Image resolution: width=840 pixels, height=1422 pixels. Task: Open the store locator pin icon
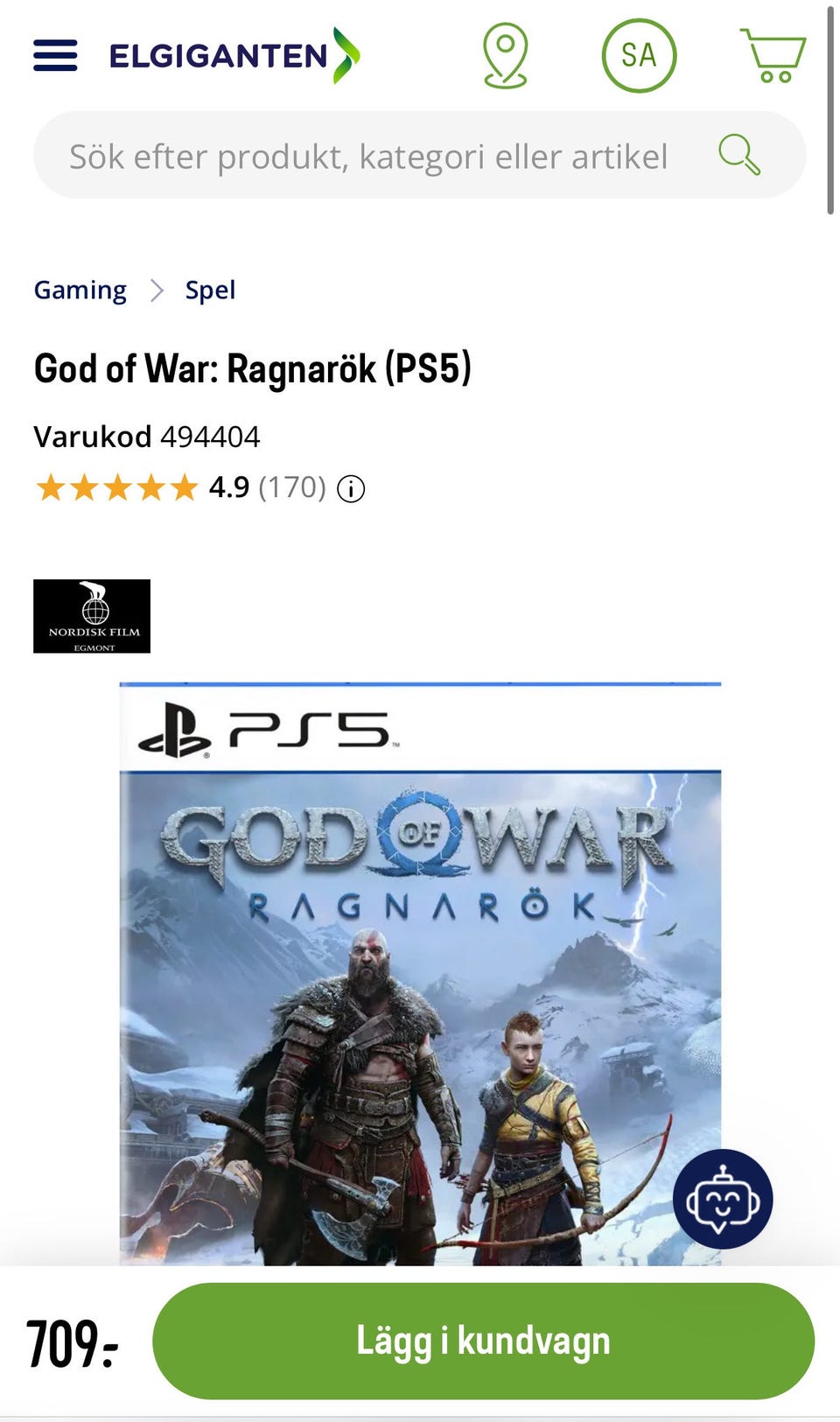[506, 56]
